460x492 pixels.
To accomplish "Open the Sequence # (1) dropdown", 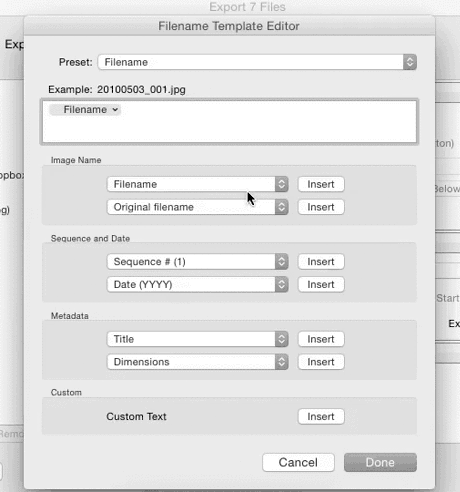I will point(197,262).
